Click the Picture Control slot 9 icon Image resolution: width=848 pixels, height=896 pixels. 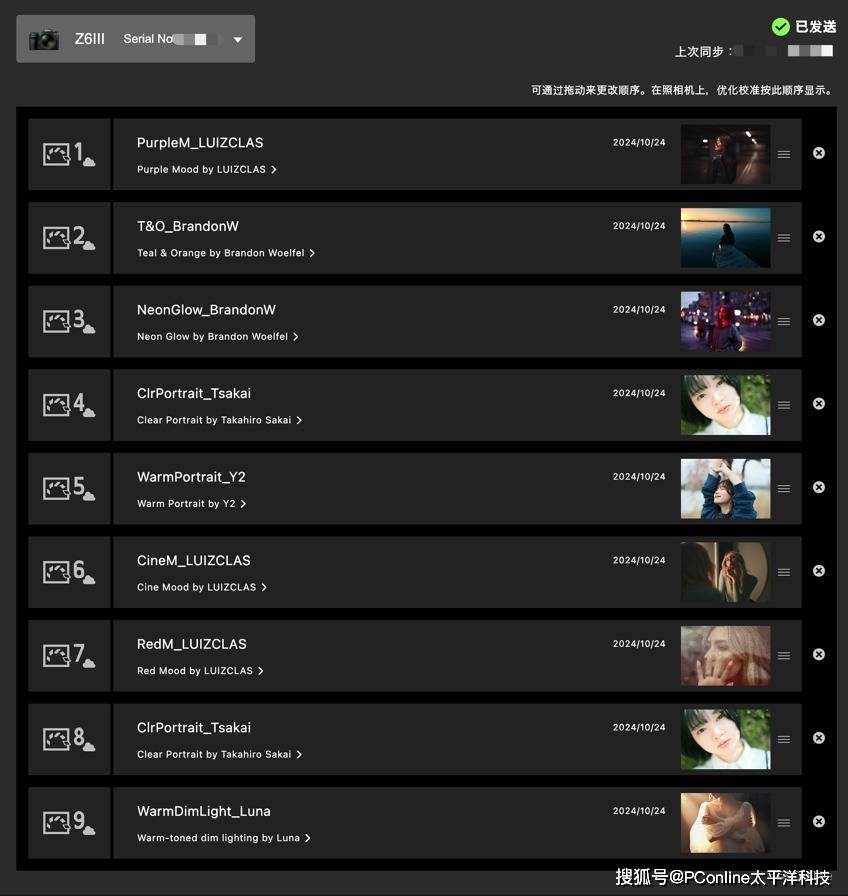coord(69,822)
